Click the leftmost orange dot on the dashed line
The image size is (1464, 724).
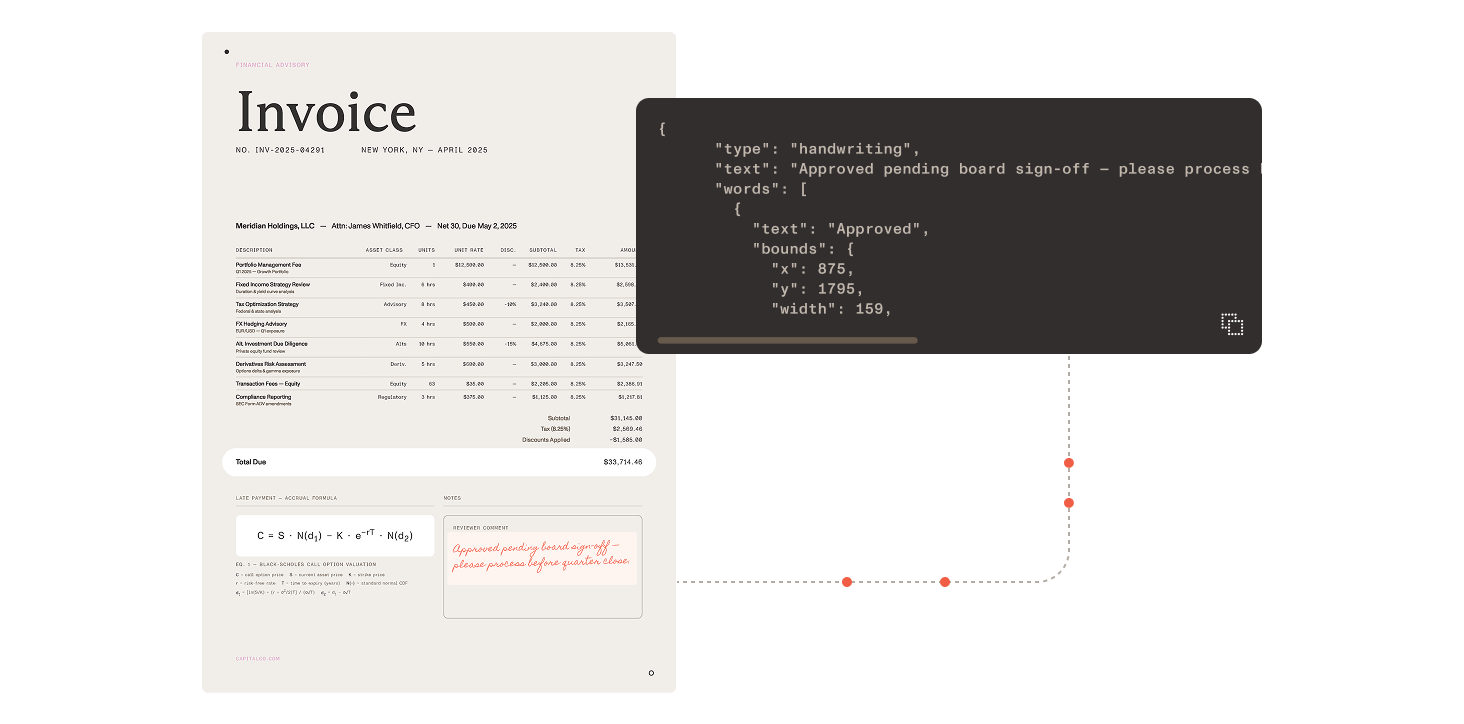pyautogui.click(x=848, y=580)
